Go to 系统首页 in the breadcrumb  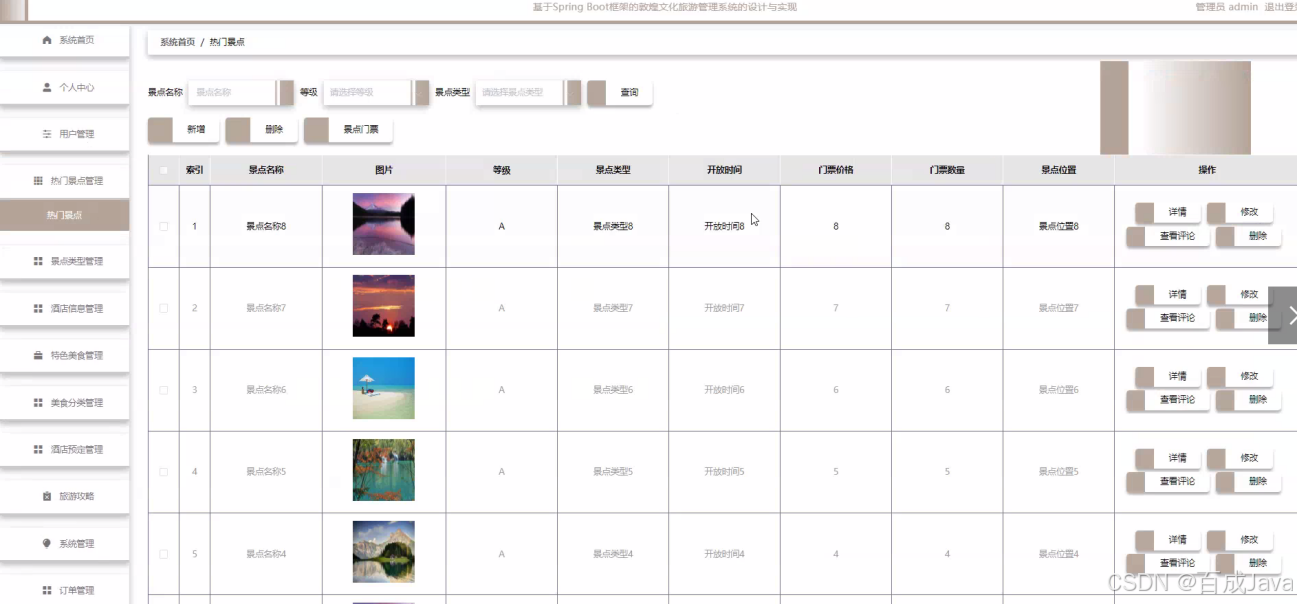click(x=177, y=42)
